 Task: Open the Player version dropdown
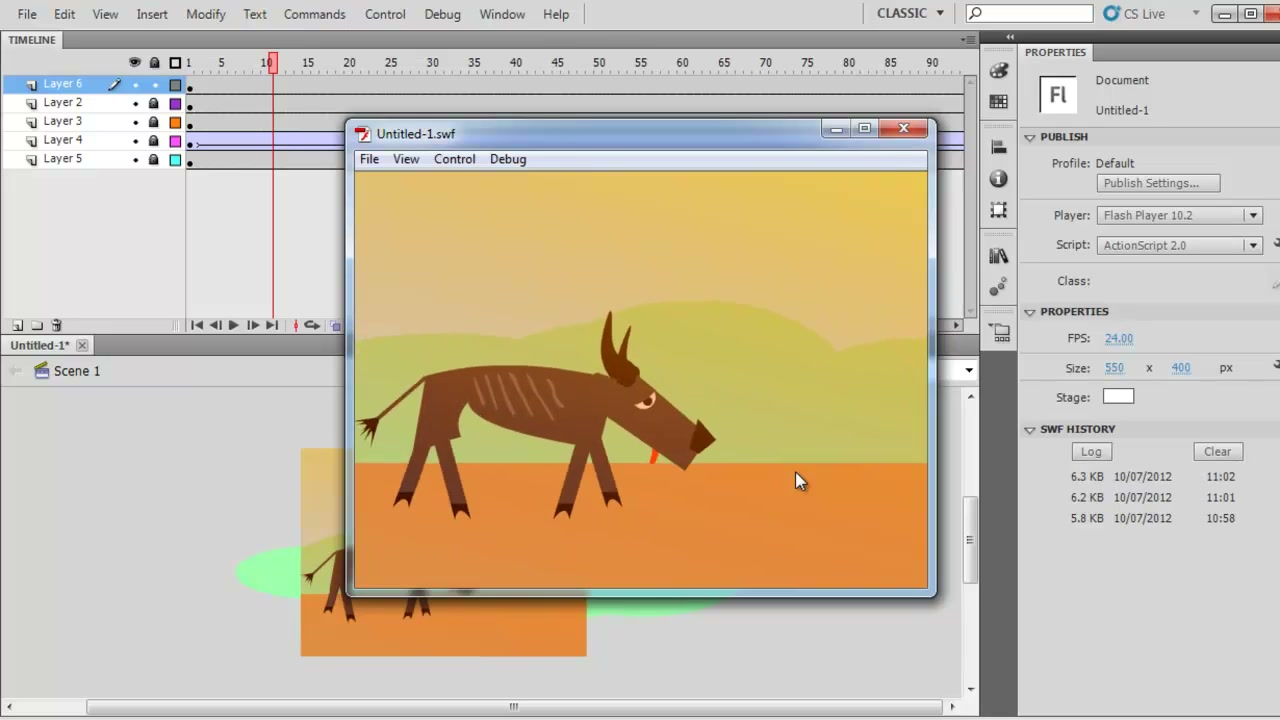pyautogui.click(x=1179, y=215)
